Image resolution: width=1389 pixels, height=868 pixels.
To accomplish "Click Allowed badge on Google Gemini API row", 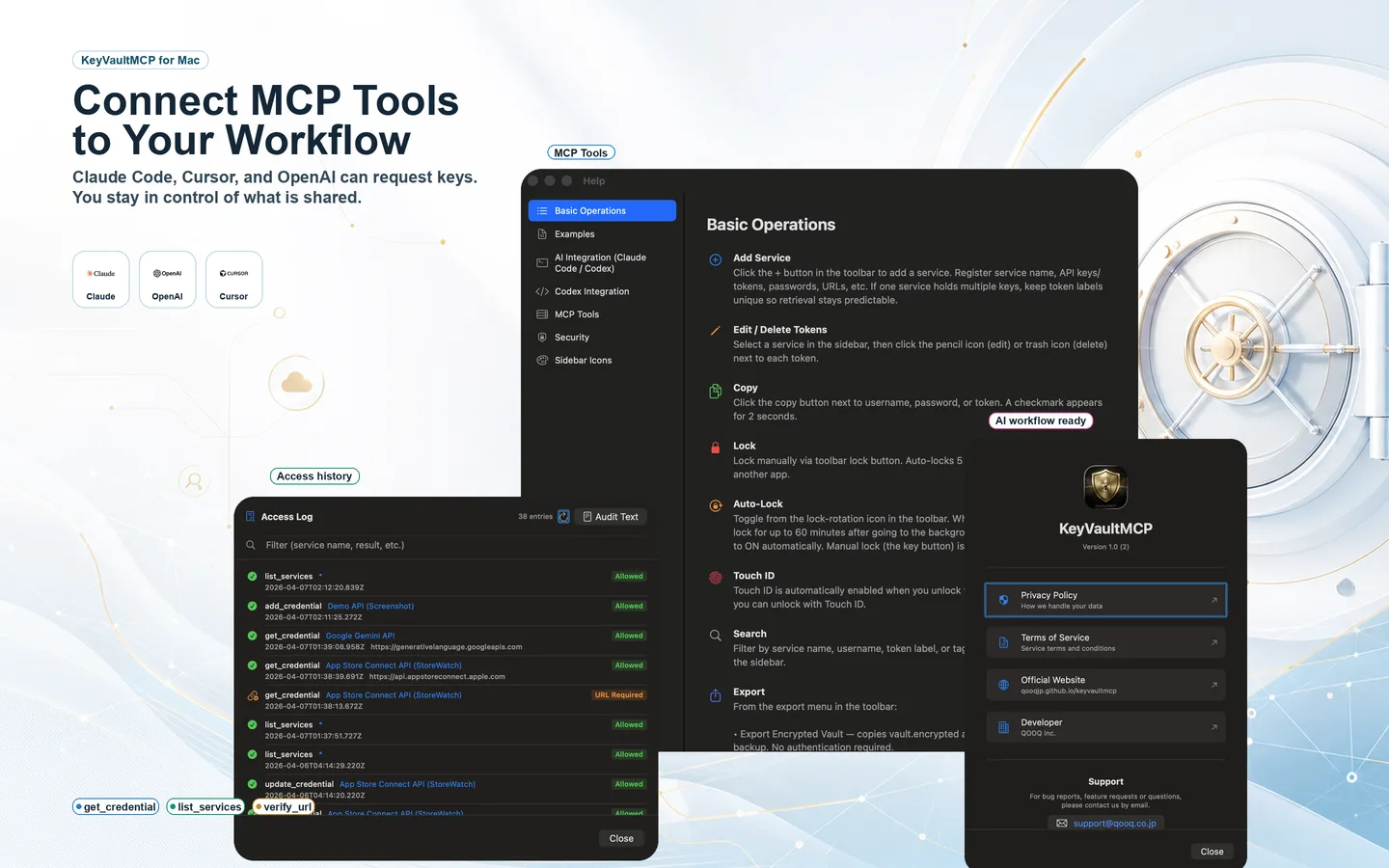I will point(629,636).
